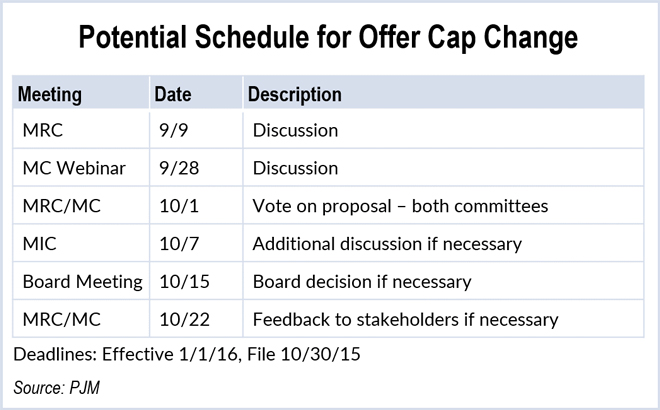
Task: Click the 'MRC' meeting cell dated 9/9
Action: pyautogui.click(x=40, y=130)
